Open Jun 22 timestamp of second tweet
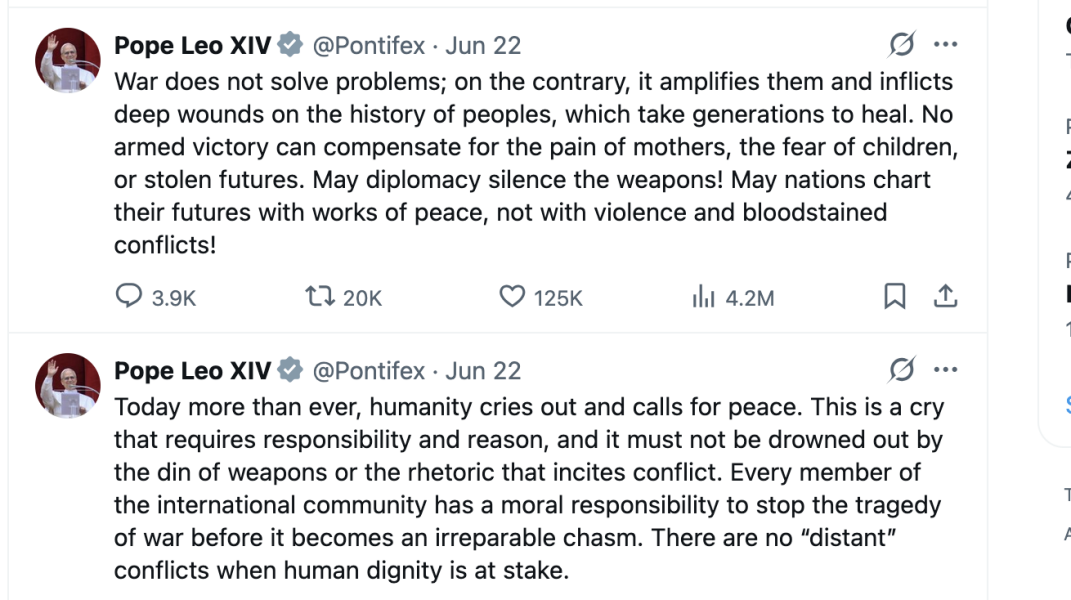1071x600 pixels. coord(483,371)
